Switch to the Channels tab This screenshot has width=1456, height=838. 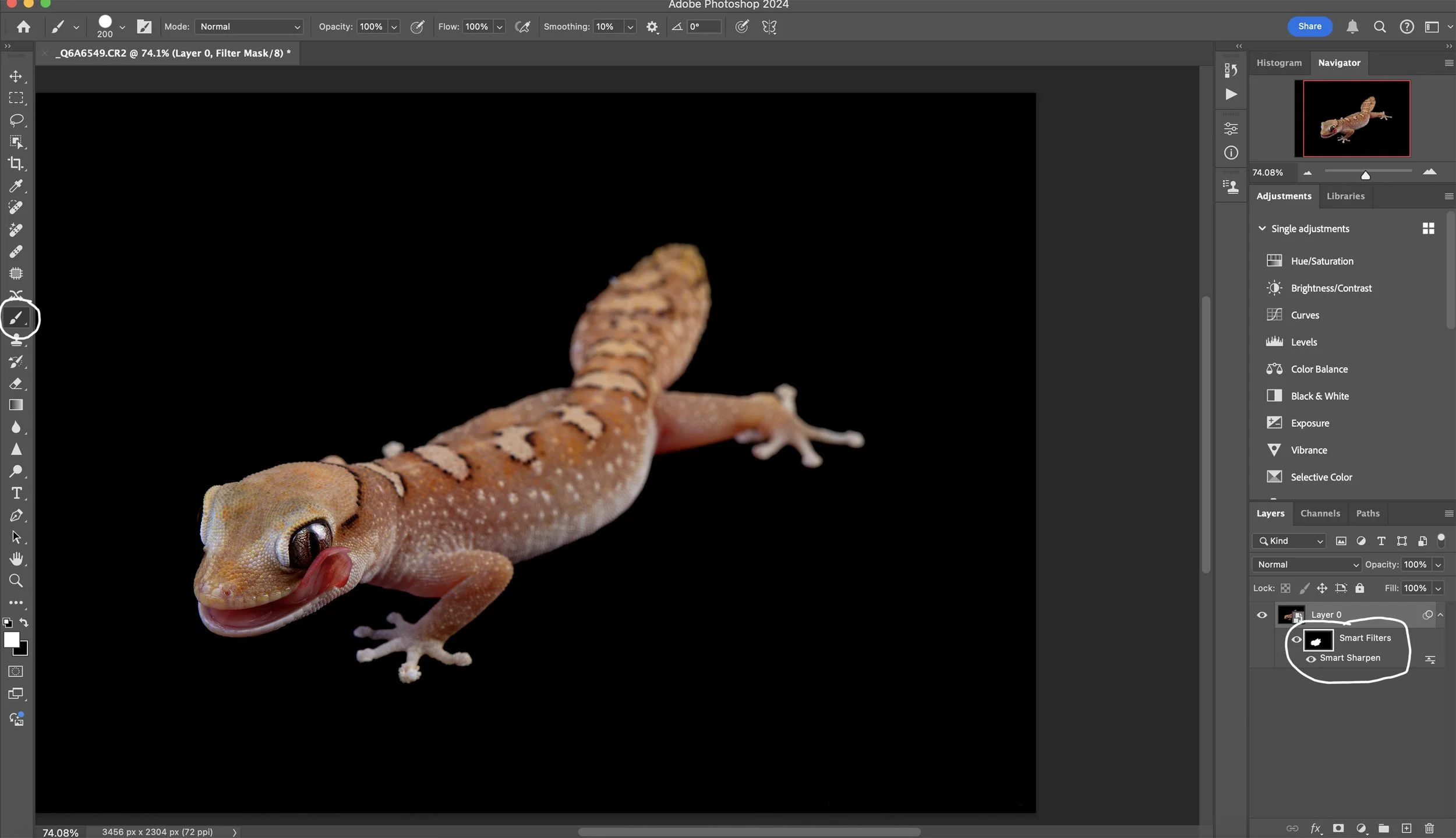(1319, 513)
